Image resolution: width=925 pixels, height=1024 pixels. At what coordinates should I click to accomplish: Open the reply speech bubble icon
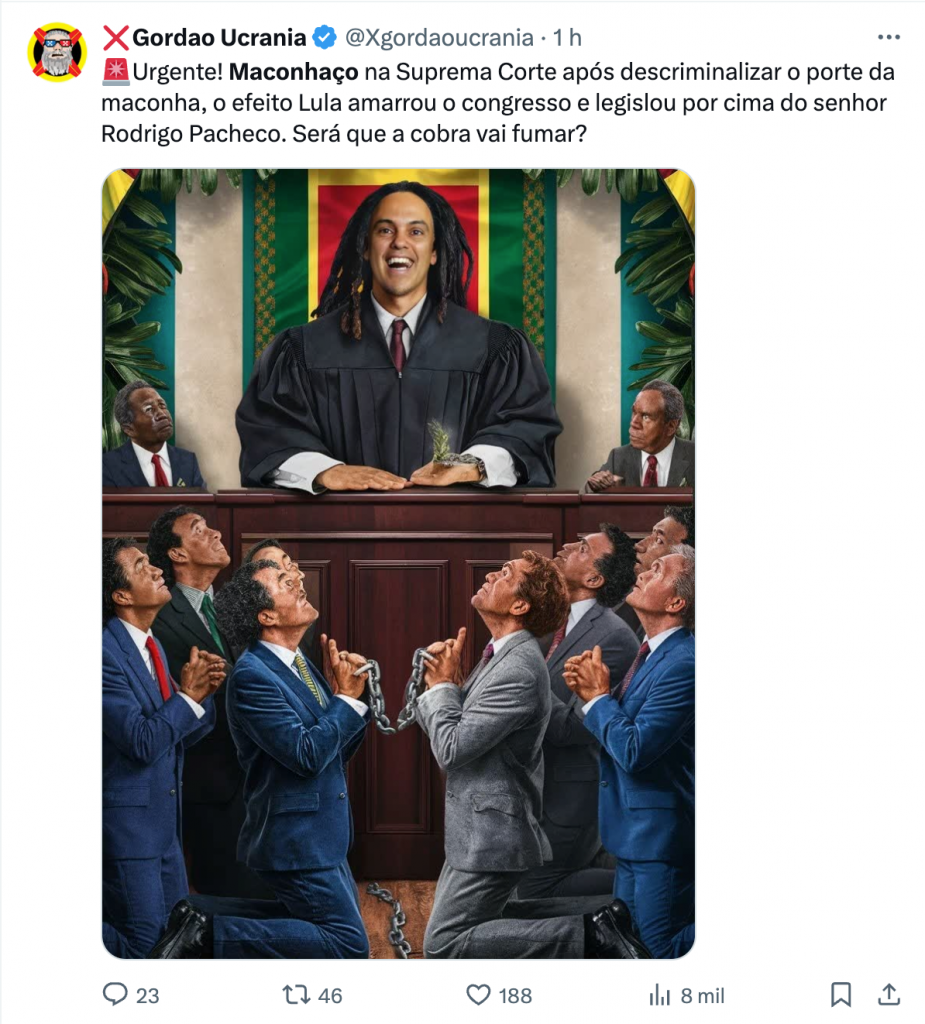tap(116, 995)
